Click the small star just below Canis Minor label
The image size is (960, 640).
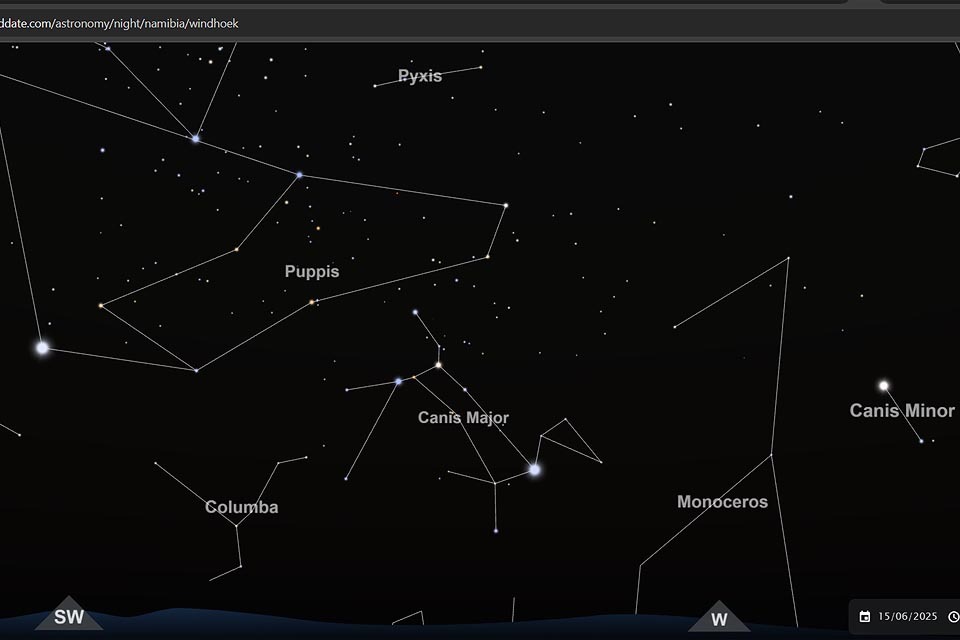coord(921,440)
